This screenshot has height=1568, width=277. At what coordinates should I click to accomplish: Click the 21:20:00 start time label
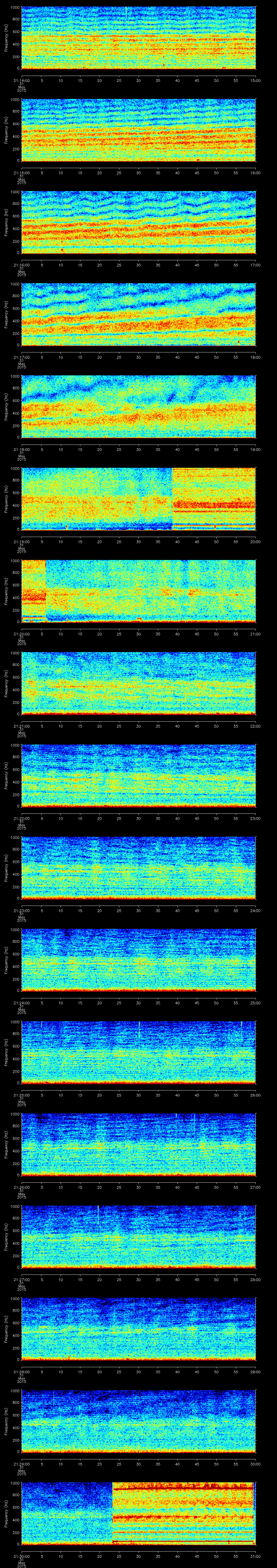pos(21,634)
